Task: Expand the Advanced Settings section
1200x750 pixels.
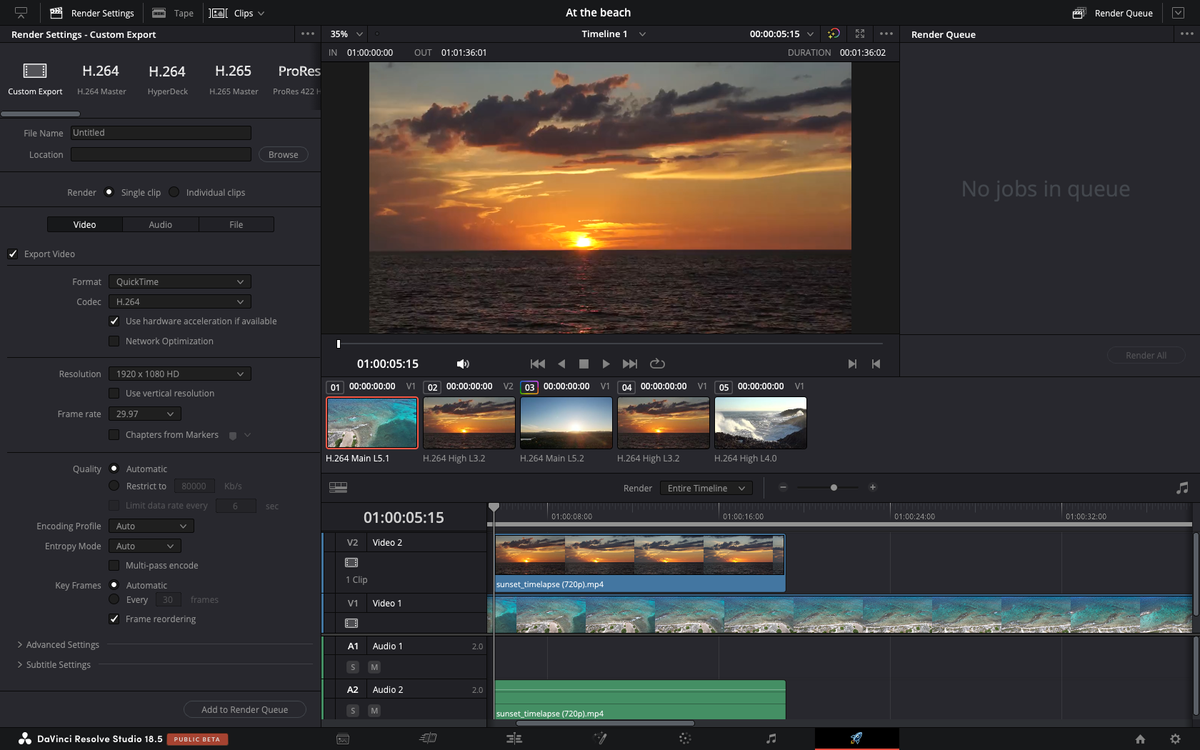Action: (58, 645)
